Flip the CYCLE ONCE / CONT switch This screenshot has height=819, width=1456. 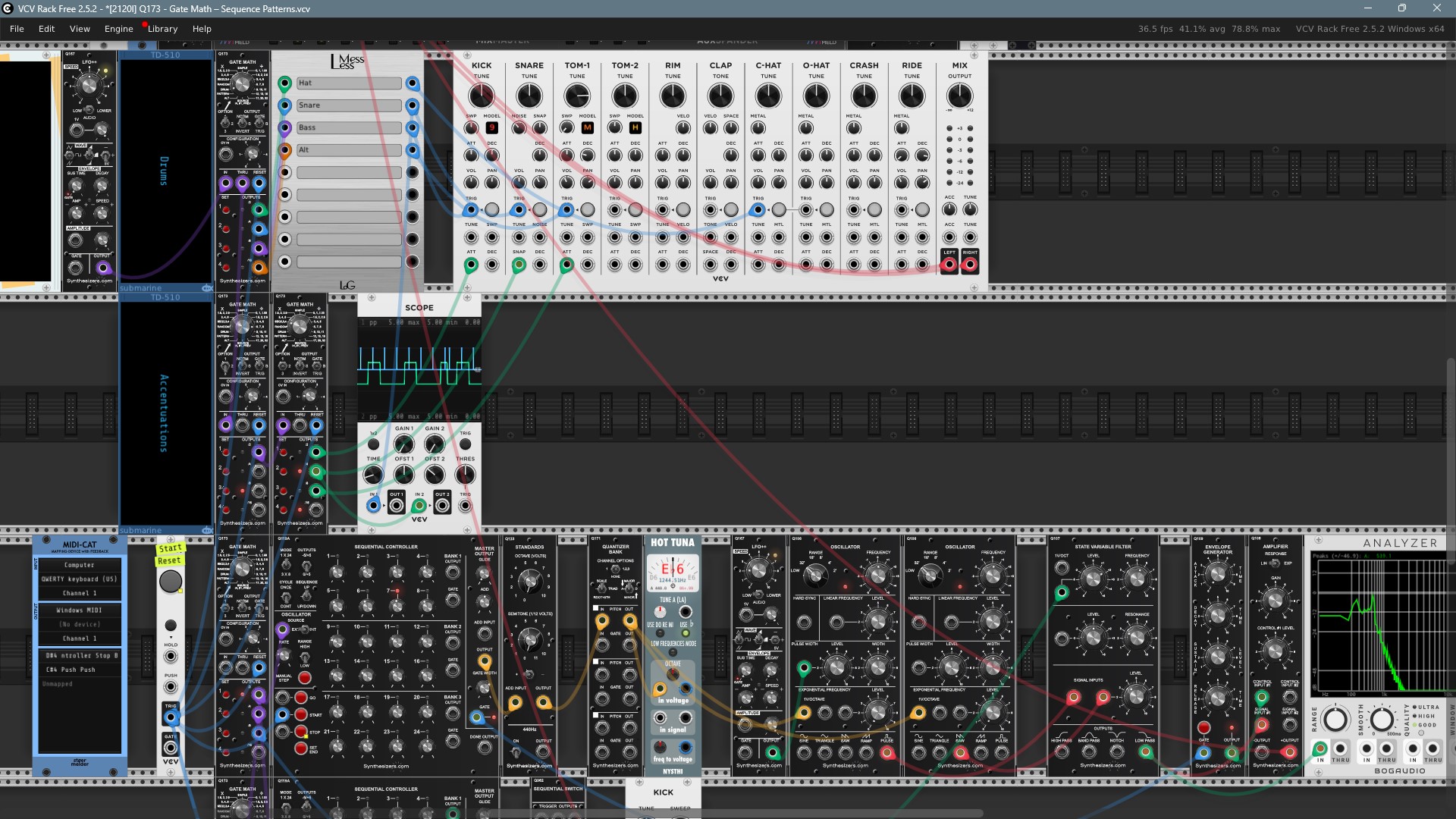tap(286, 596)
